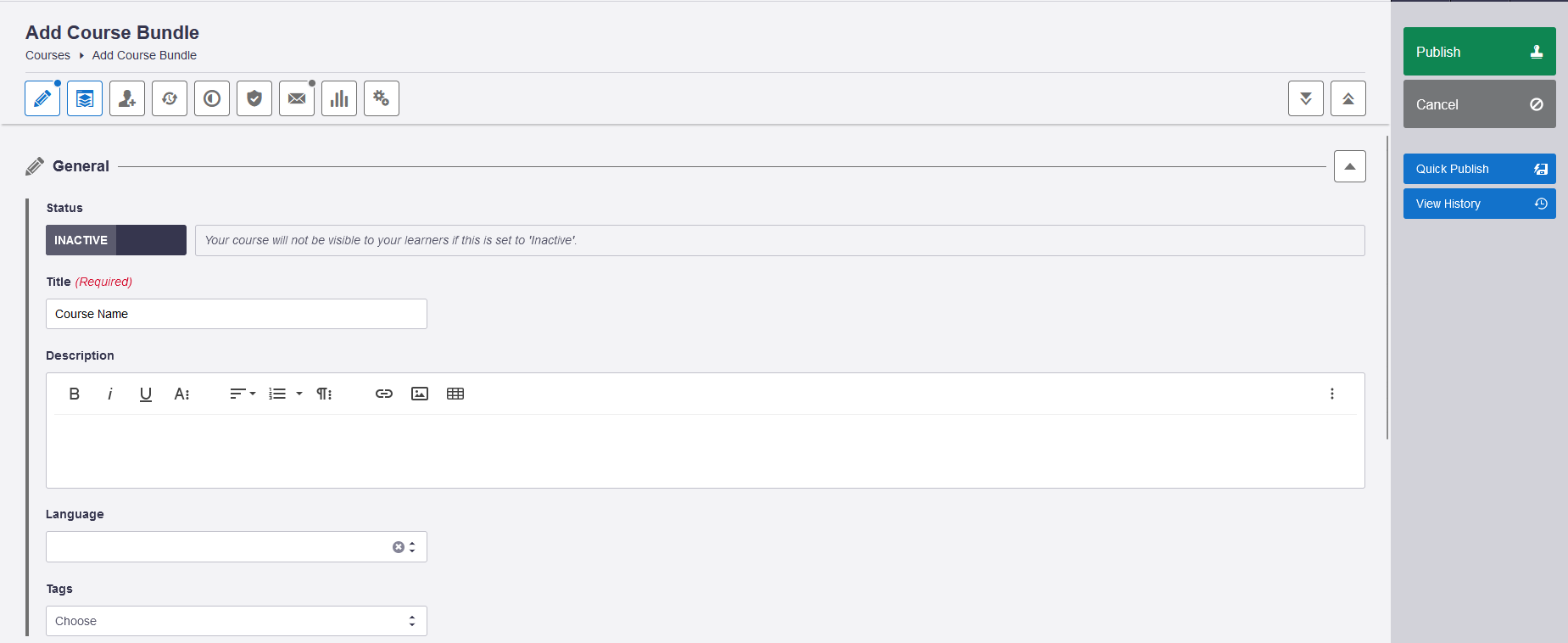This screenshot has width=1568, height=643.
Task: Collapse the General section
Action: tap(1349, 166)
